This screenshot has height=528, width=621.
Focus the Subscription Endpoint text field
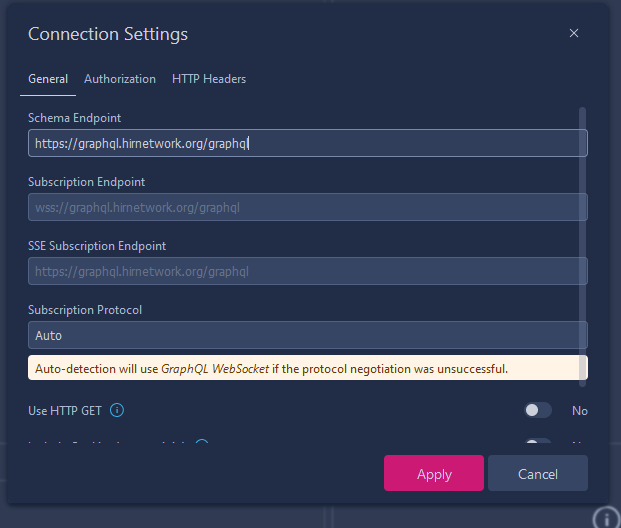point(307,207)
